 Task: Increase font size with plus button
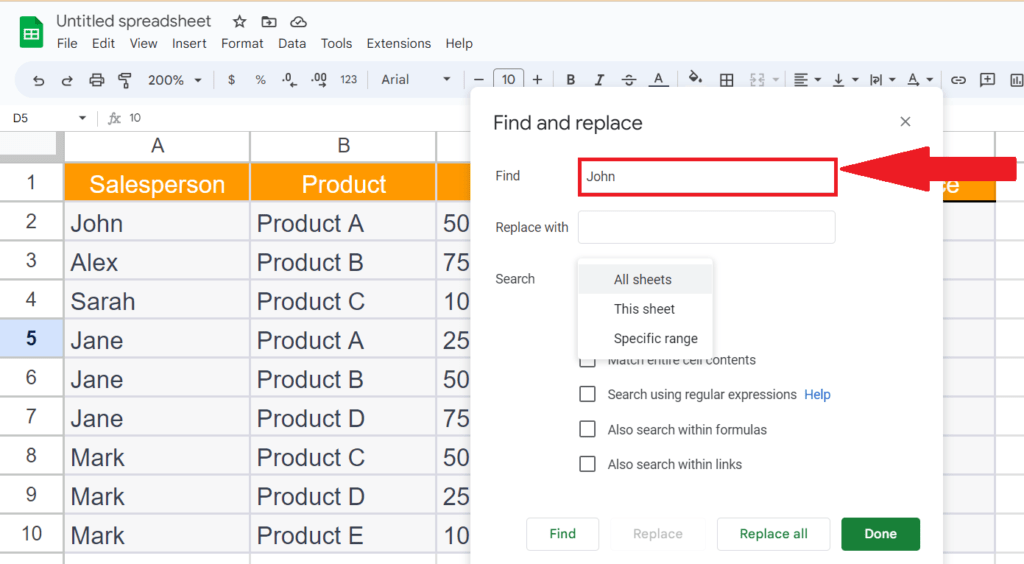(x=537, y=80)
